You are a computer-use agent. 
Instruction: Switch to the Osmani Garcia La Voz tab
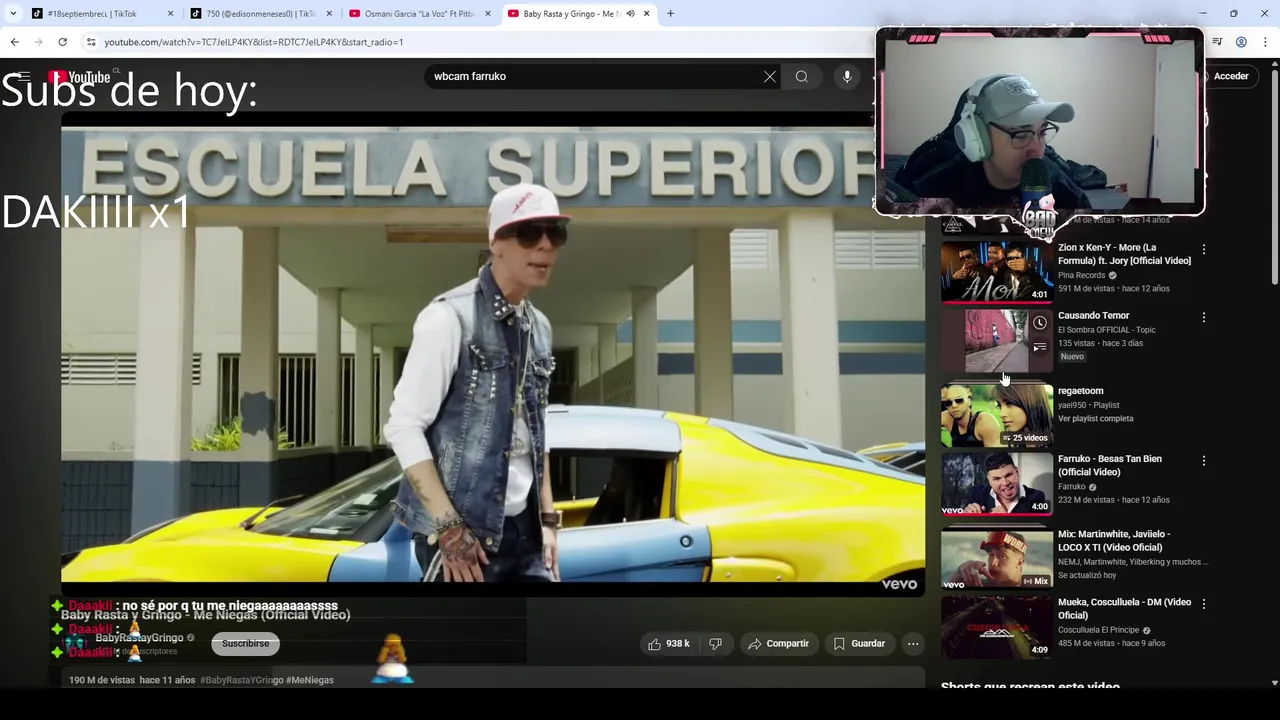click(418, 14)
